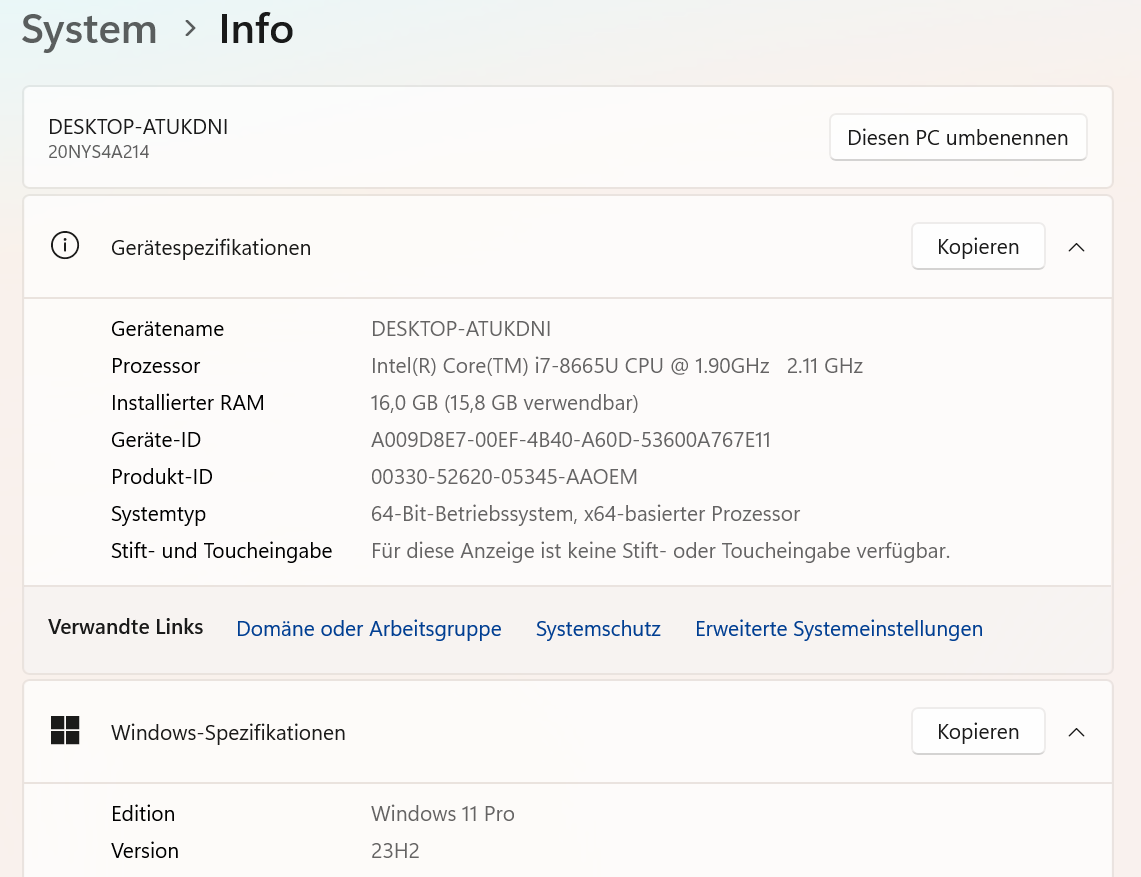Viewport: 1141px width, 877px height.
Task: Select the Systemtyp value 64-Bit-Betriebssystem
Action: [586, 515]
